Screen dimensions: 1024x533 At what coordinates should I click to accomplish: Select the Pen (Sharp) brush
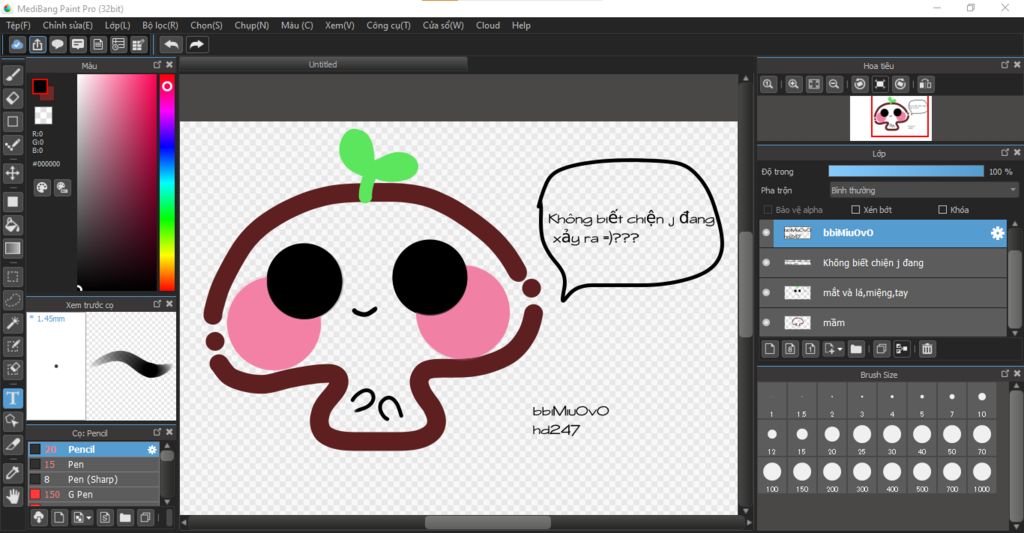pyautogui.click(x=93, y=479)
